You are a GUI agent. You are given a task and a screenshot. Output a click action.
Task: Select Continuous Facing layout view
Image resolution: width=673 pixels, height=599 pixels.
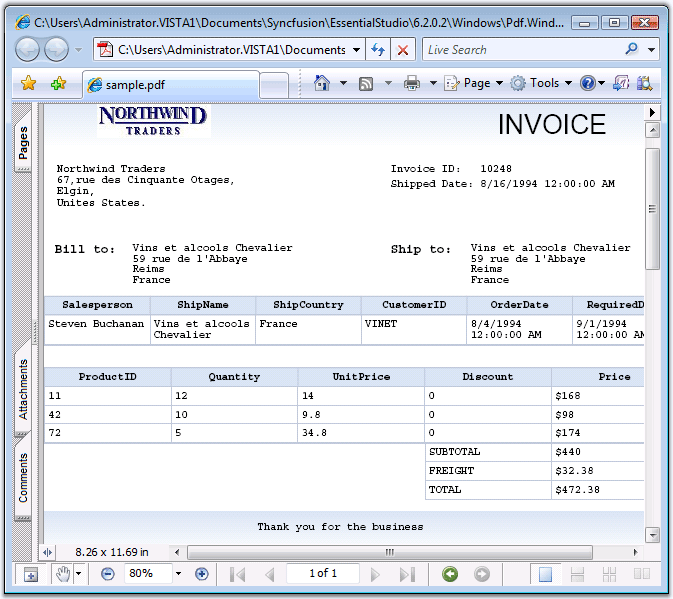click(609, 574)
